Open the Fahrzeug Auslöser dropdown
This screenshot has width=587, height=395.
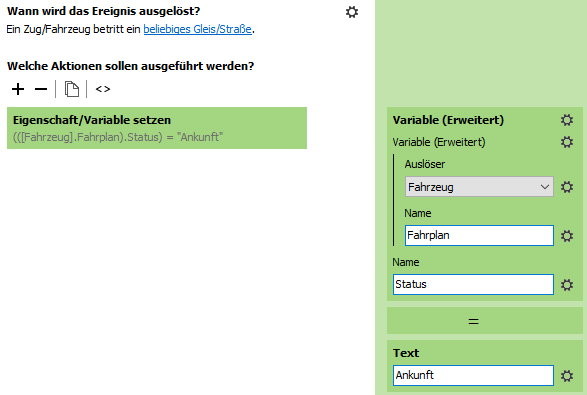pos(479,186)
